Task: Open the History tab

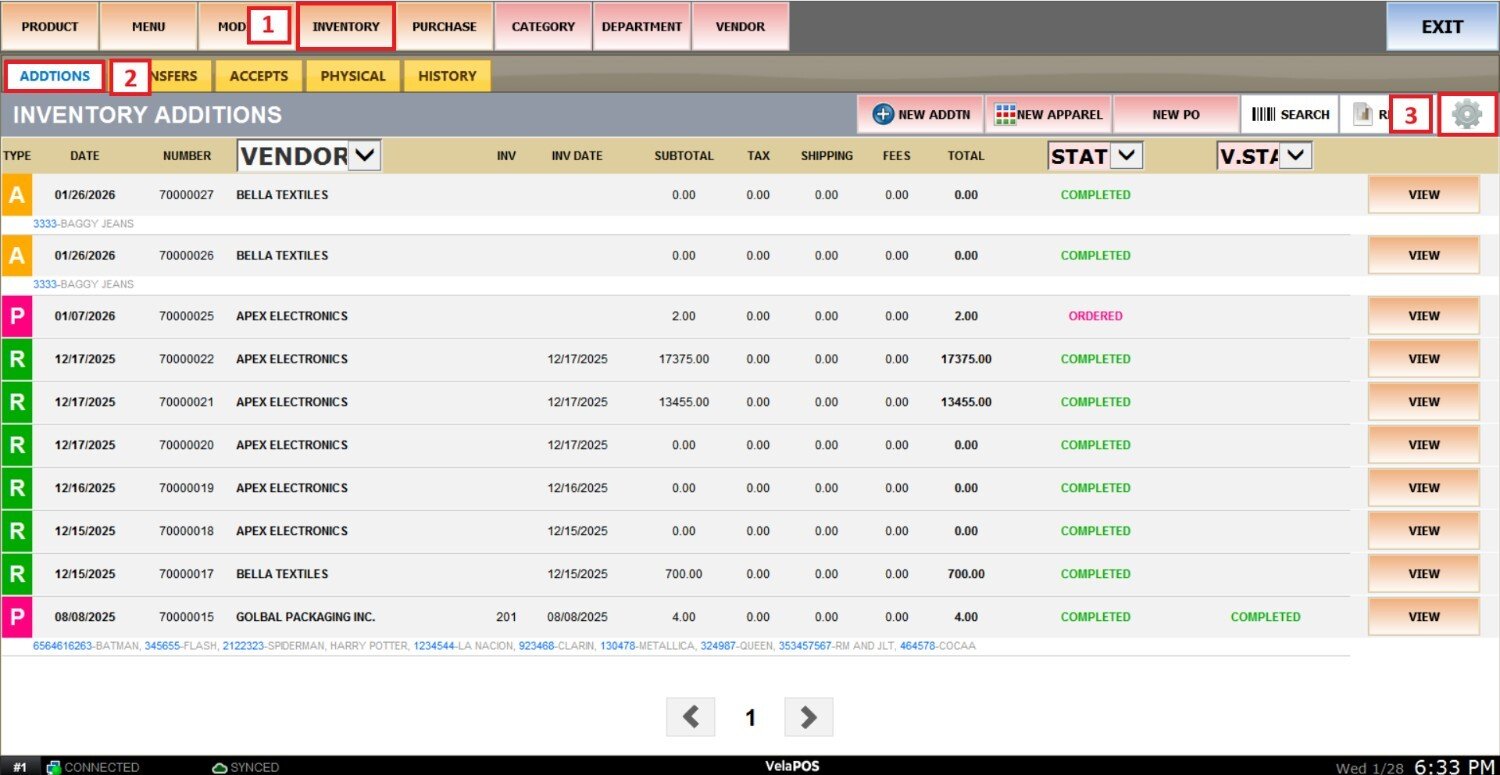Action: point(447,76)
